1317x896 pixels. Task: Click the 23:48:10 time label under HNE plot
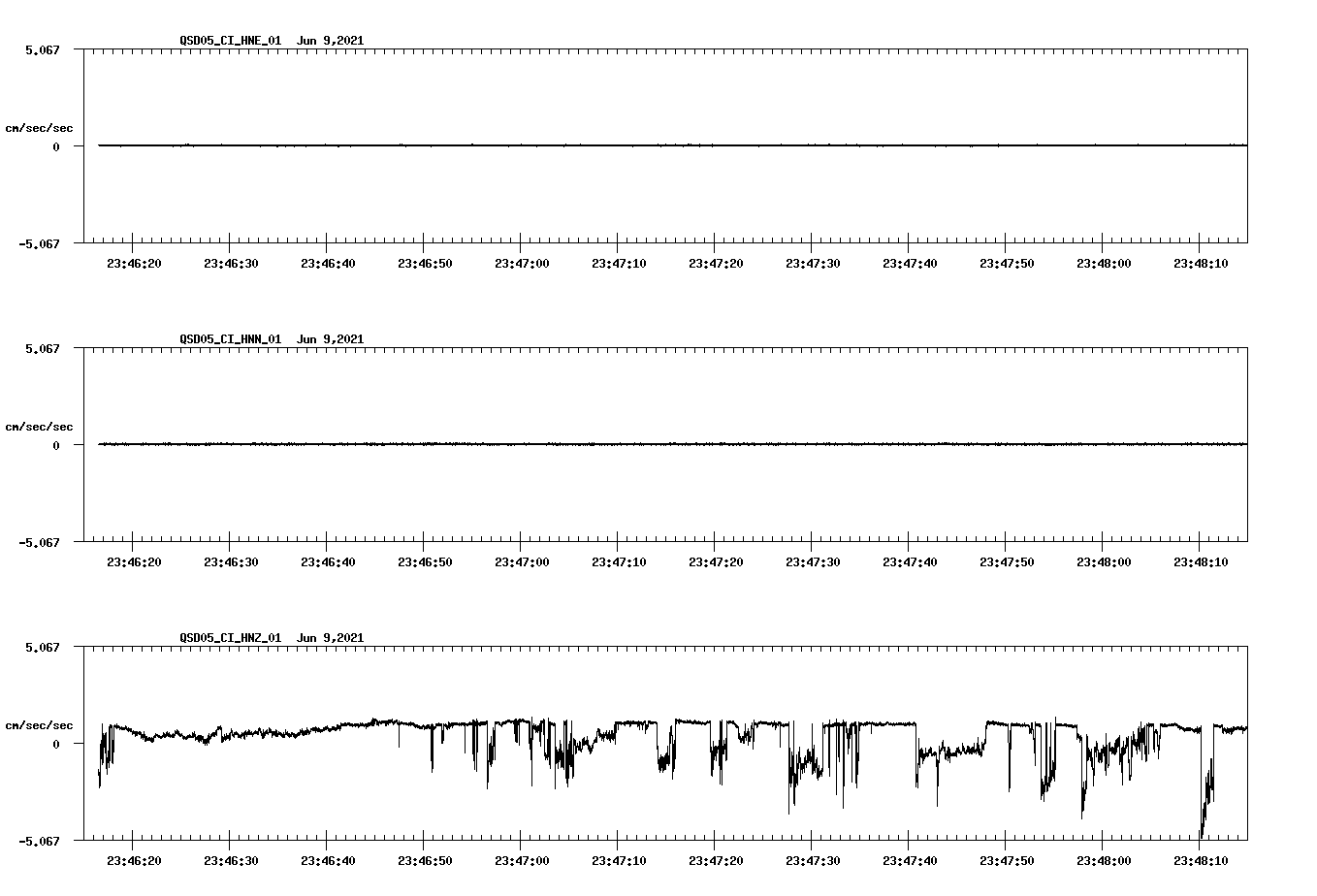coord(1201,264)
